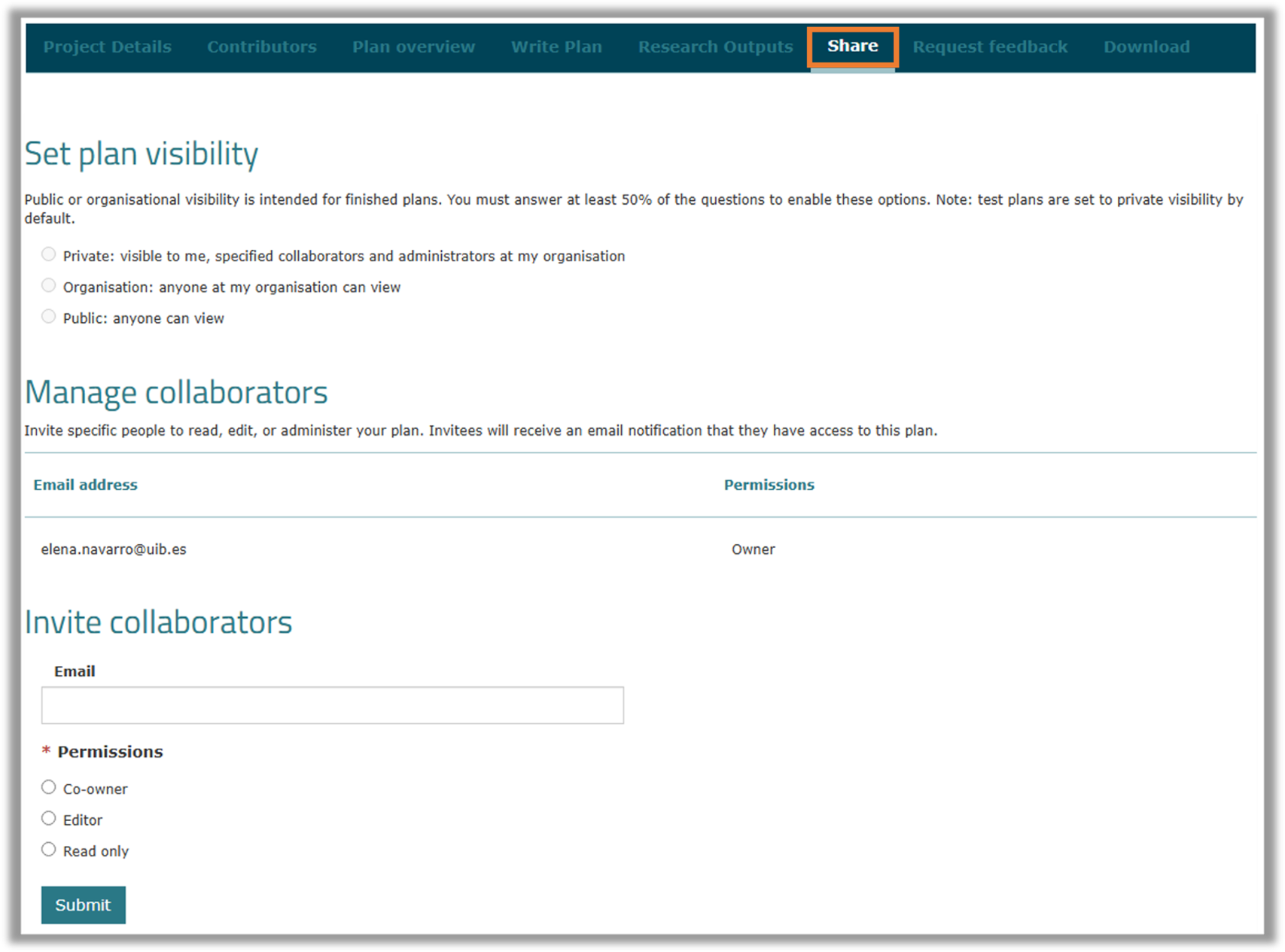Switch to the Download tab
This screenshot has height=952, width=1285.
[x=1146, y=47]
